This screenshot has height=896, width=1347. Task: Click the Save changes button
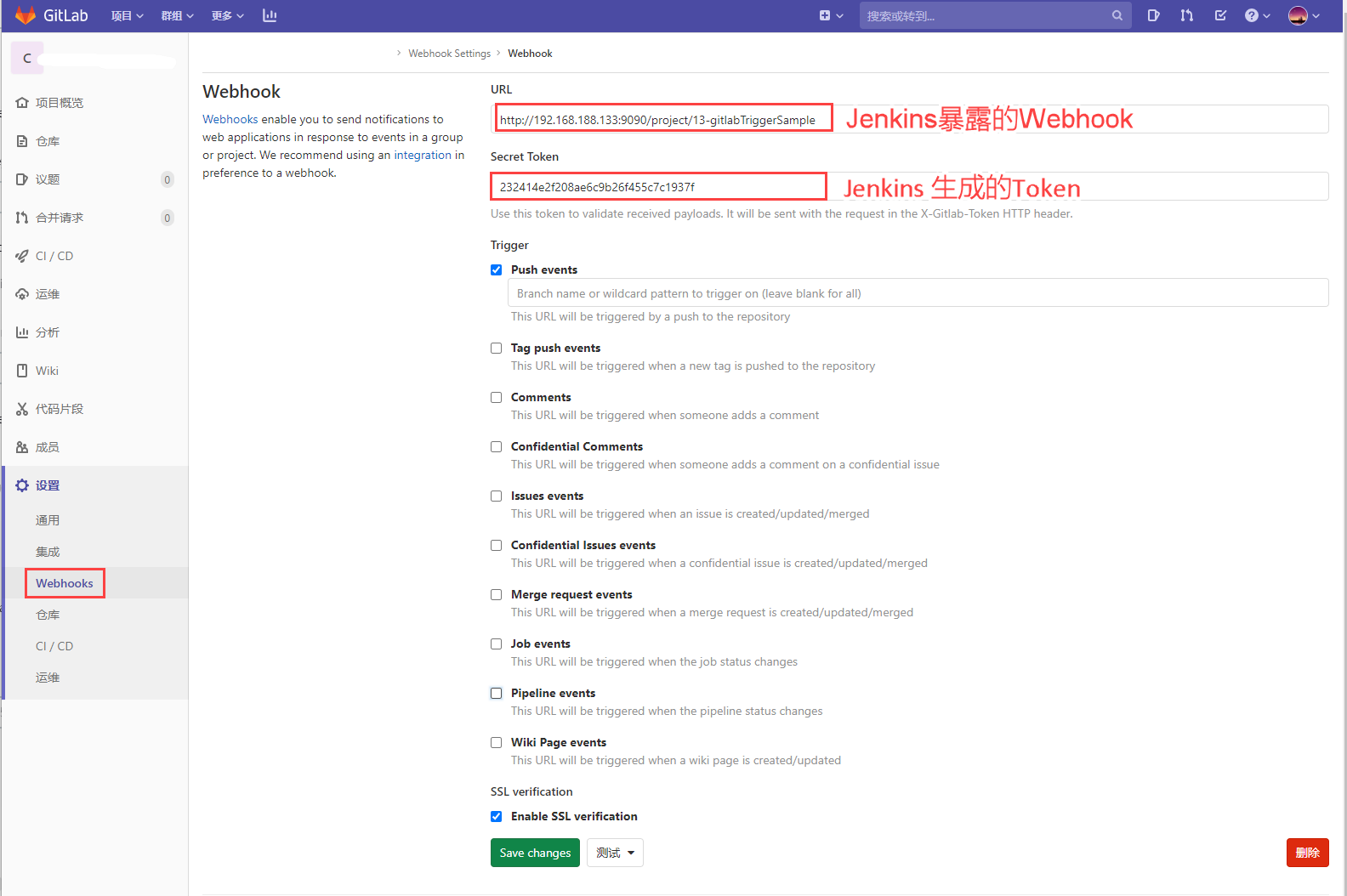[535, 853]
